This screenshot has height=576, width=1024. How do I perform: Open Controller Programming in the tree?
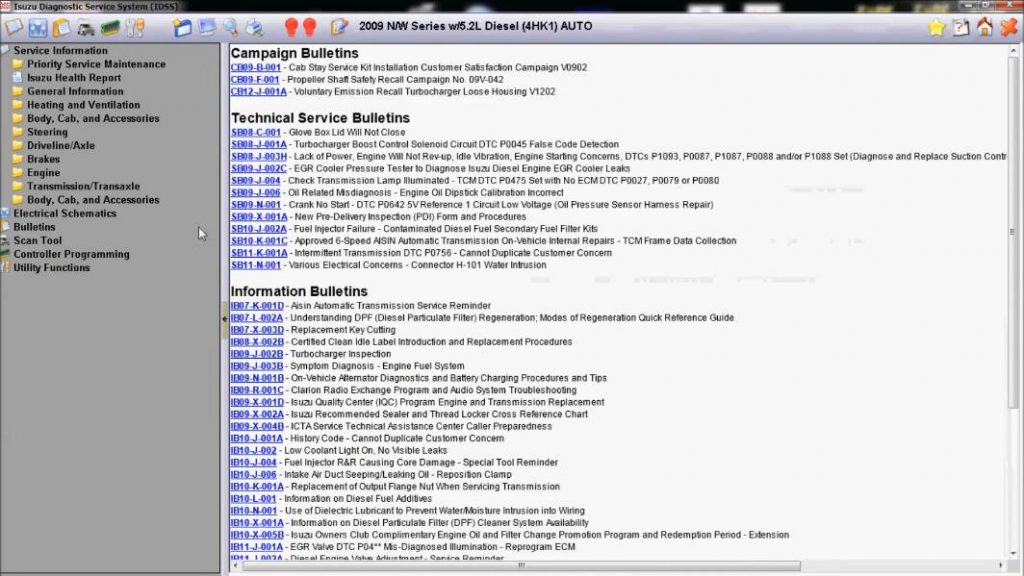pyautogui.click(x=71, y=255)
